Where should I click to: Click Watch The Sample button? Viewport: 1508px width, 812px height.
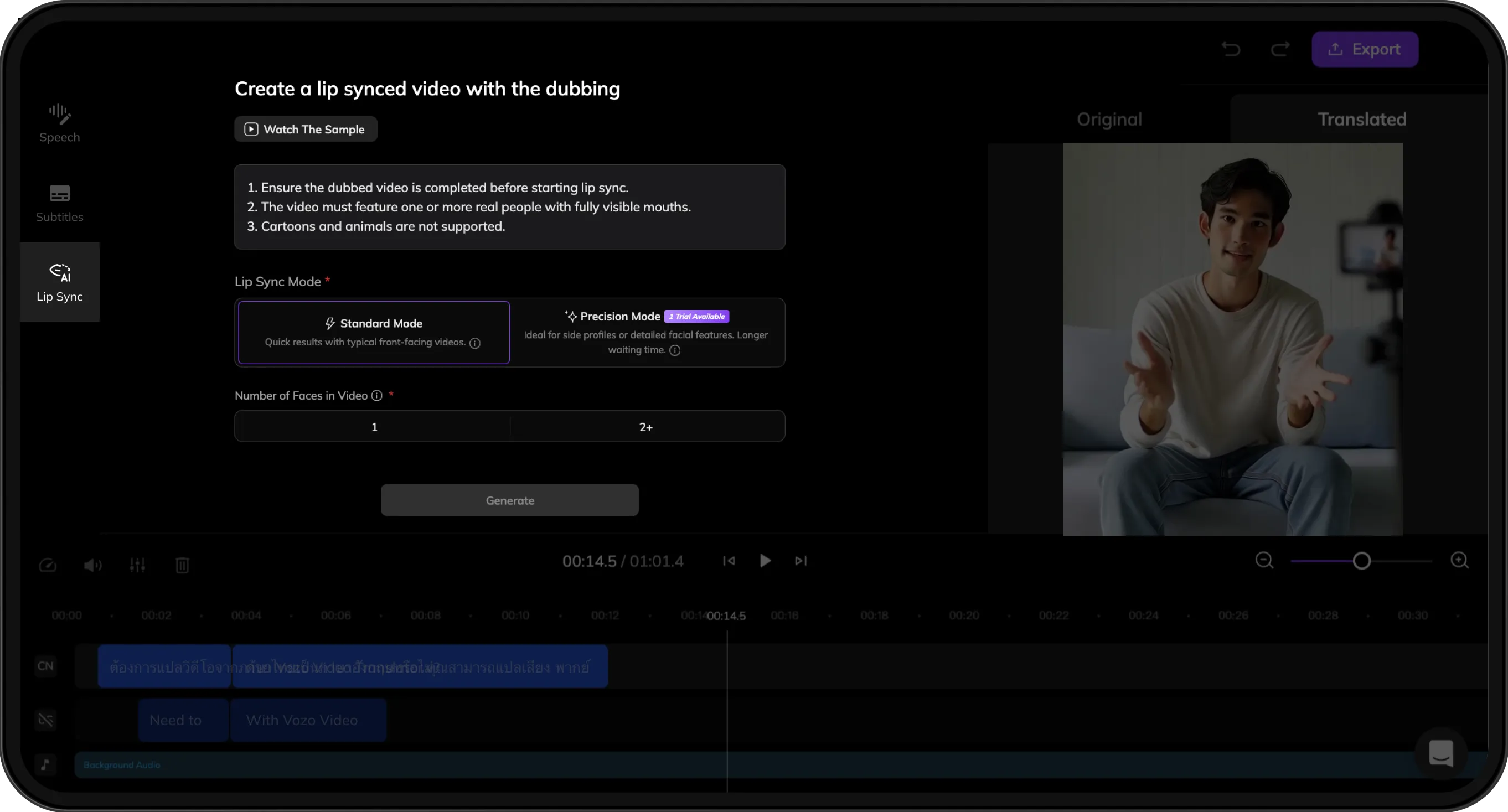[306, 130]
